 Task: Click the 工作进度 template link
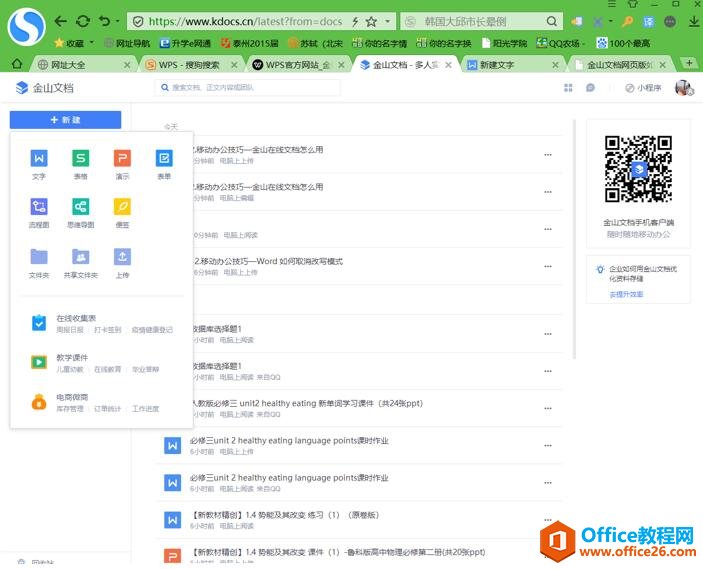pos(145,409)
